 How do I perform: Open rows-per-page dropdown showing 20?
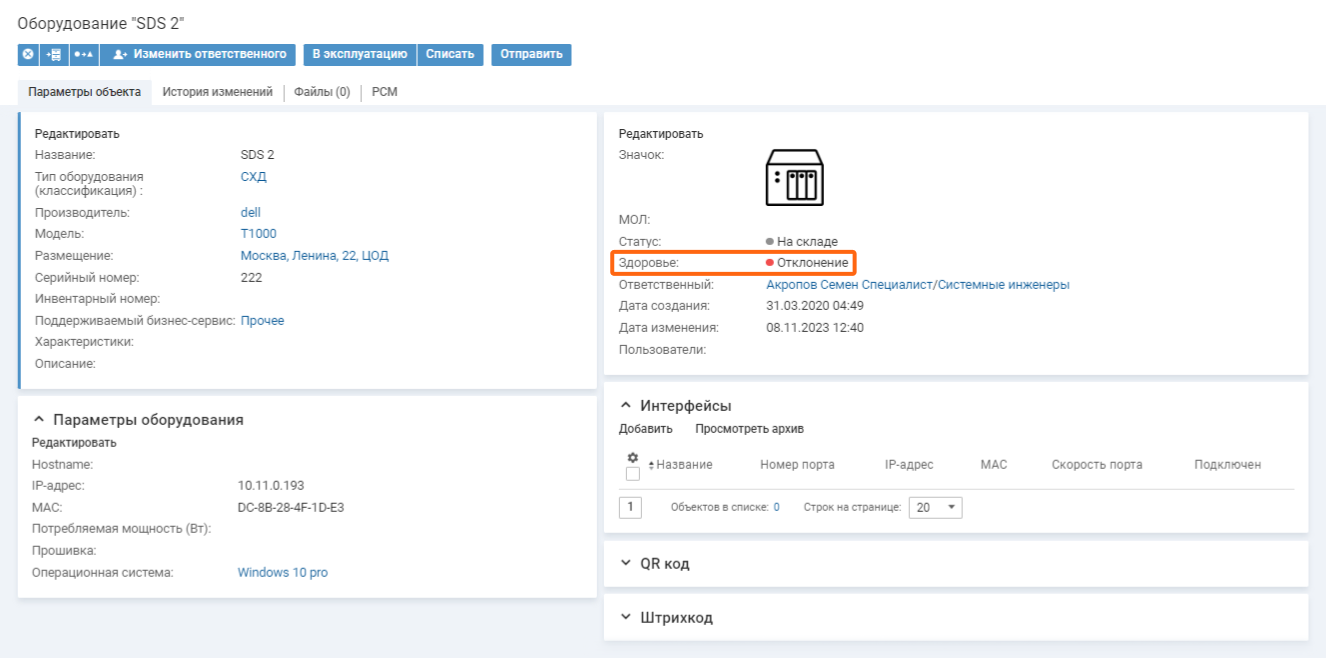coord(935,507)
